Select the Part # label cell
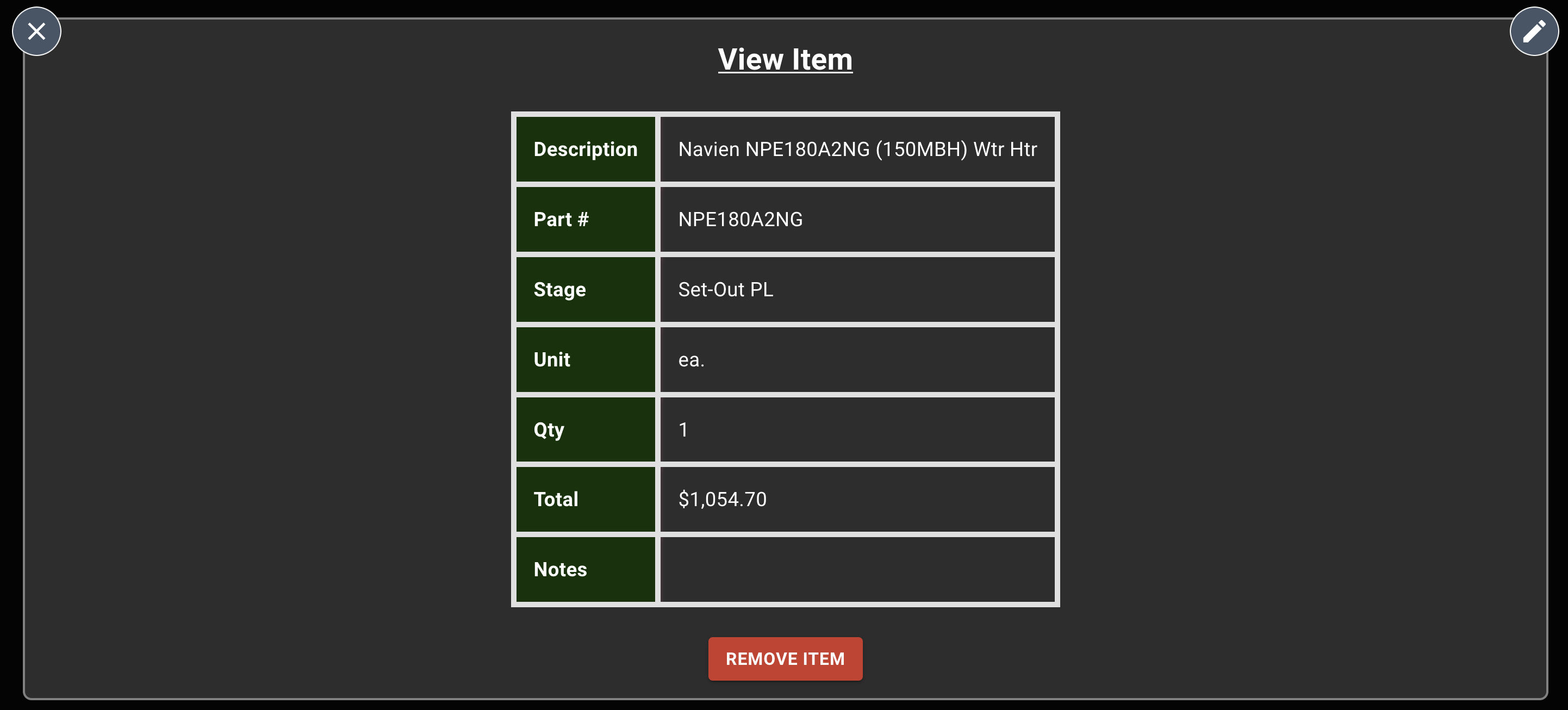Image resolution: width=1568 pixels, height=710 pixels. (585, 219)
